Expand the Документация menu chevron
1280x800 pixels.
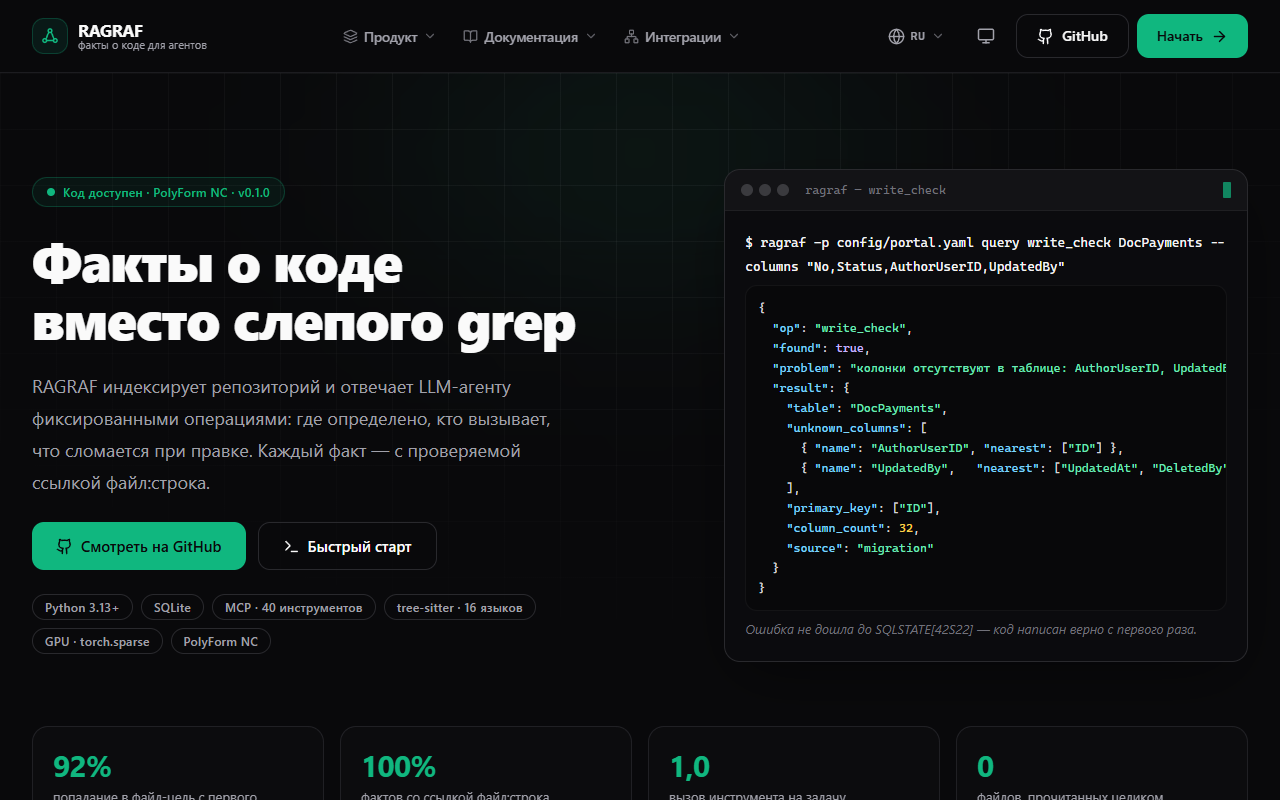[590, 36]
